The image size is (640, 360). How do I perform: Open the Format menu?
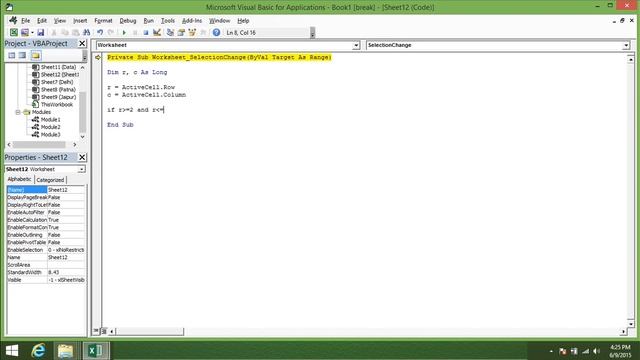point(103,20)
